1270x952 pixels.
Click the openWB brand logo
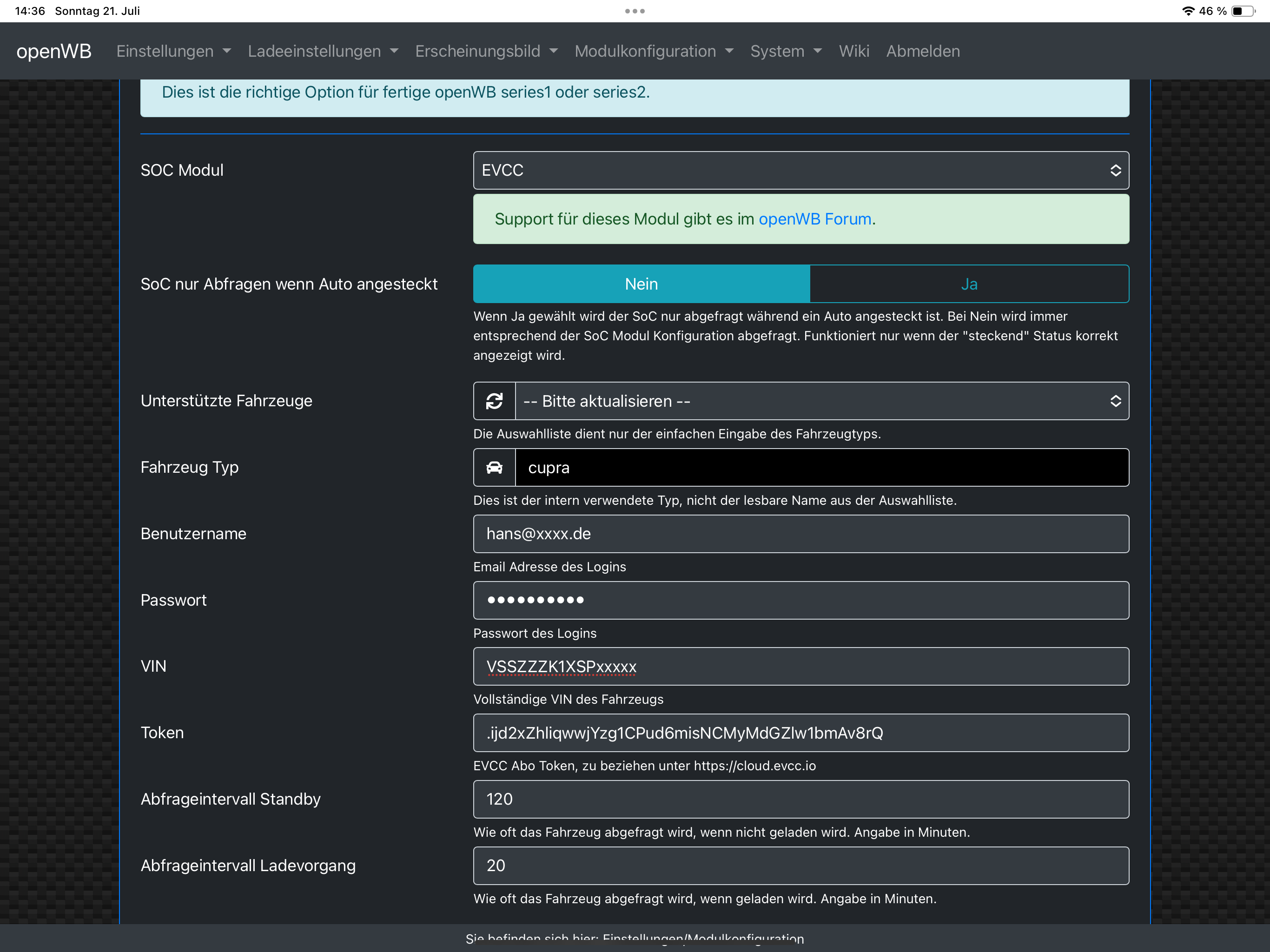coord(54,51)
